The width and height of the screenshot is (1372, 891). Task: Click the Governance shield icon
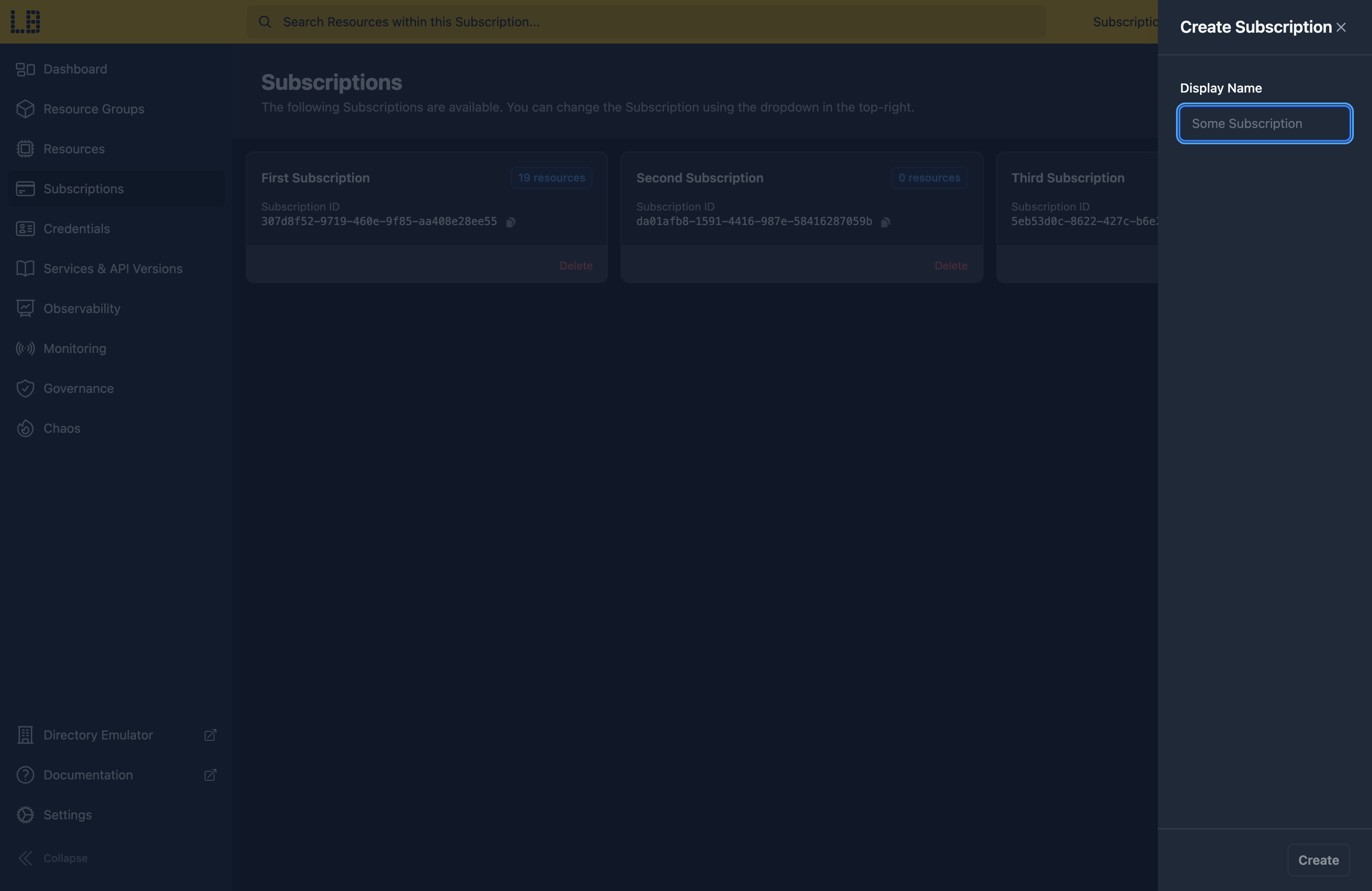point(25,388)
